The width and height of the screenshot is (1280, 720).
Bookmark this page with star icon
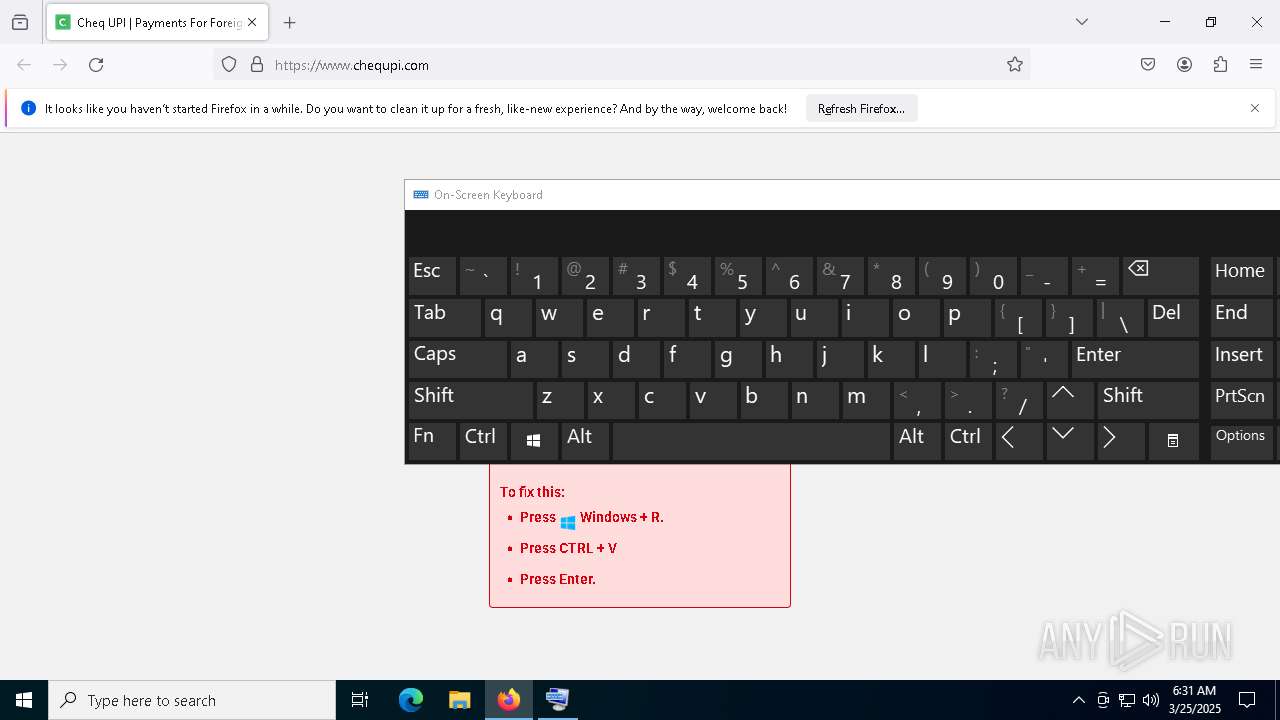tap(1015, 65)
